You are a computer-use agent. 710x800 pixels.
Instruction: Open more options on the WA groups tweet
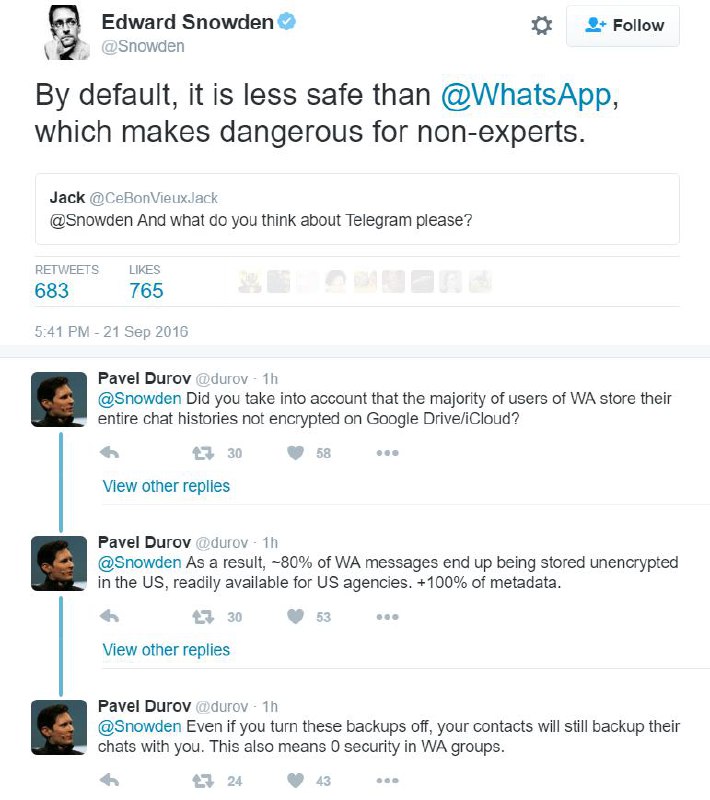point(387,780)
